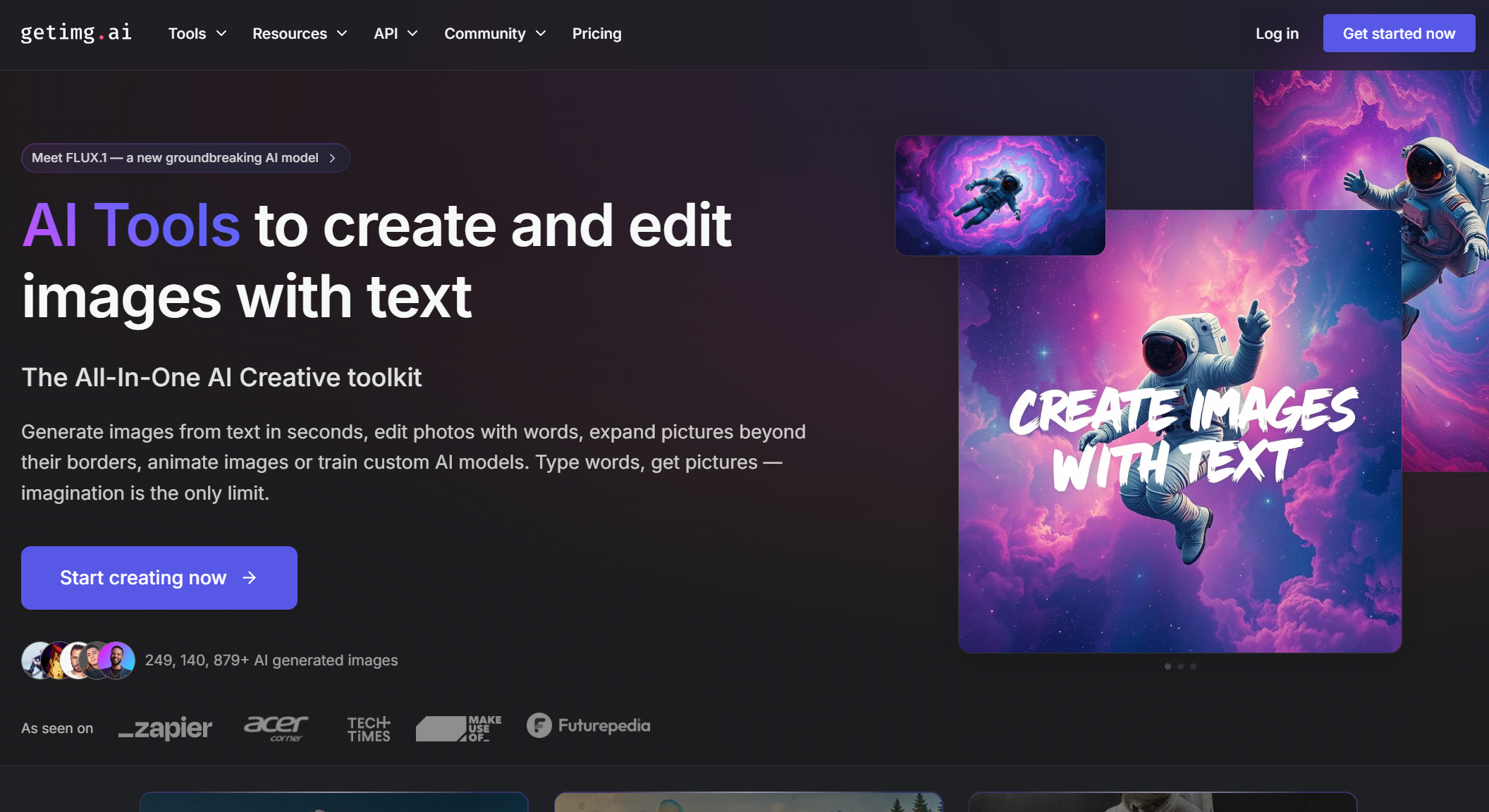The image size is (1489, 812).
Task: Click the Zapier logo
Action: tap(165, 728)
